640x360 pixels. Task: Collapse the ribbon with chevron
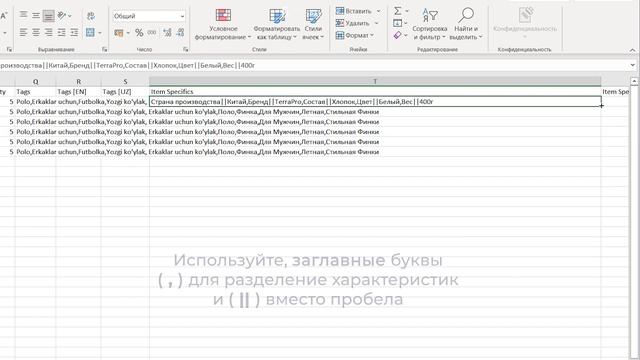[x=632, y=50]
